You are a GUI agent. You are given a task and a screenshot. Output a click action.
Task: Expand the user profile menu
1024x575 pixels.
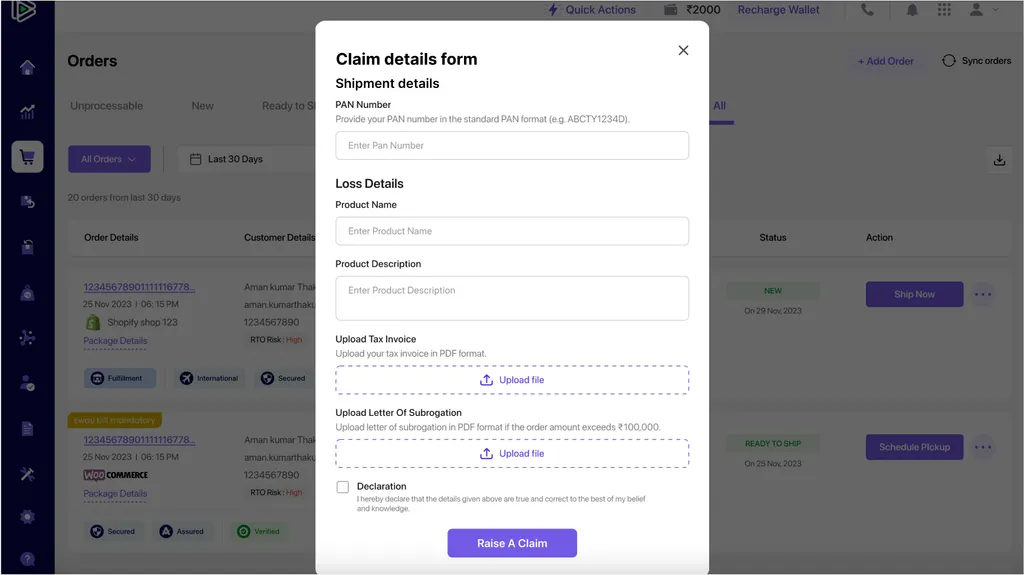point(983,10)
